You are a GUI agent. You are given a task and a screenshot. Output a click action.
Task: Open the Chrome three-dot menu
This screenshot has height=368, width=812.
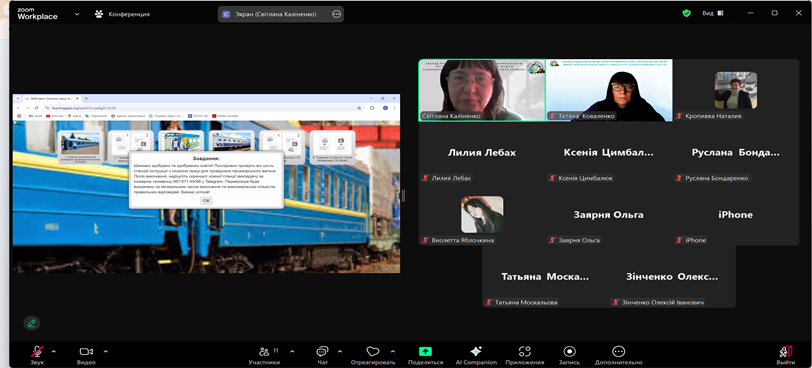coord(395,108)
